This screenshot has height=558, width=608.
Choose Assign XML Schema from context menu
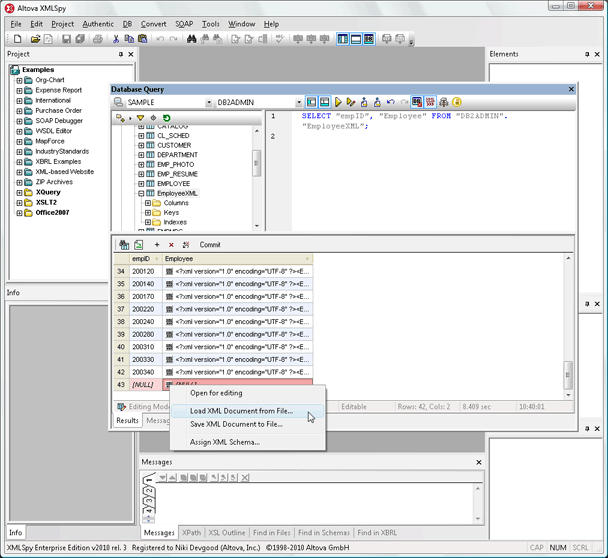pos(225,442)
